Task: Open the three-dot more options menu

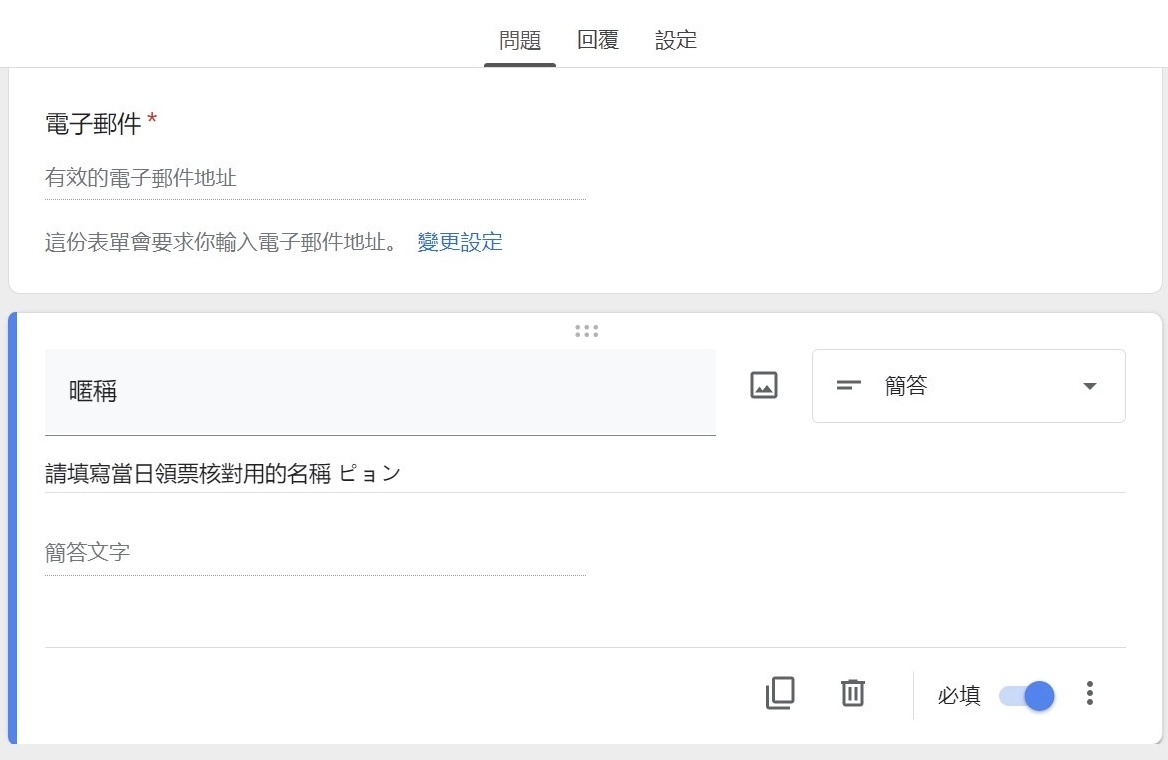Action: [x=1090, y=694]
